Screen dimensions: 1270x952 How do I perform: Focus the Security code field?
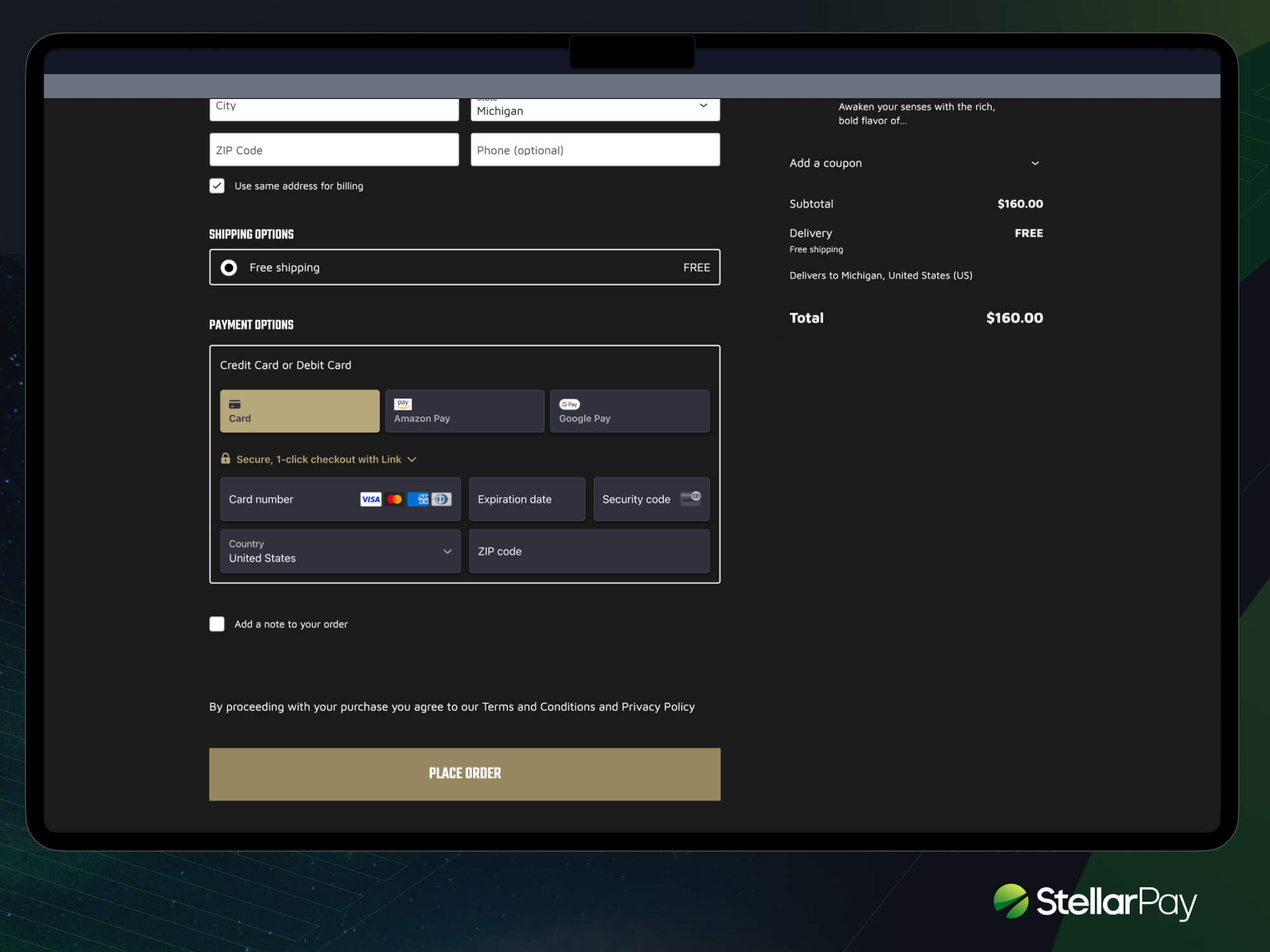click(x=652, y=499)
